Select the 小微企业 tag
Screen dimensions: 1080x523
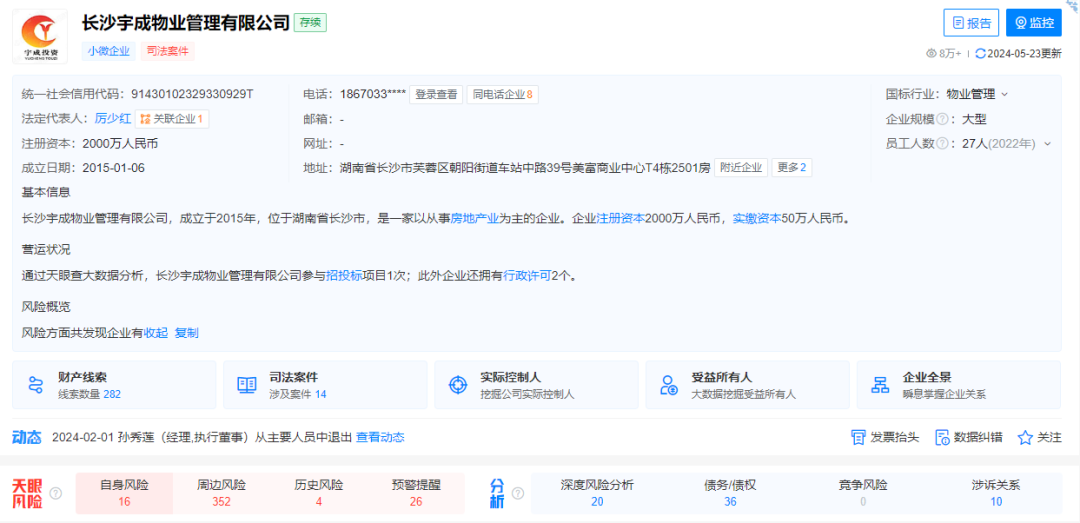pos(108,51)
